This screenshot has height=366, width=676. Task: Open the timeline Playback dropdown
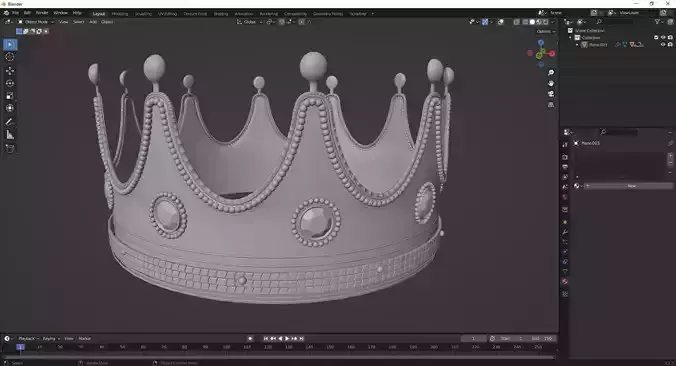click(x=28, y=338)
